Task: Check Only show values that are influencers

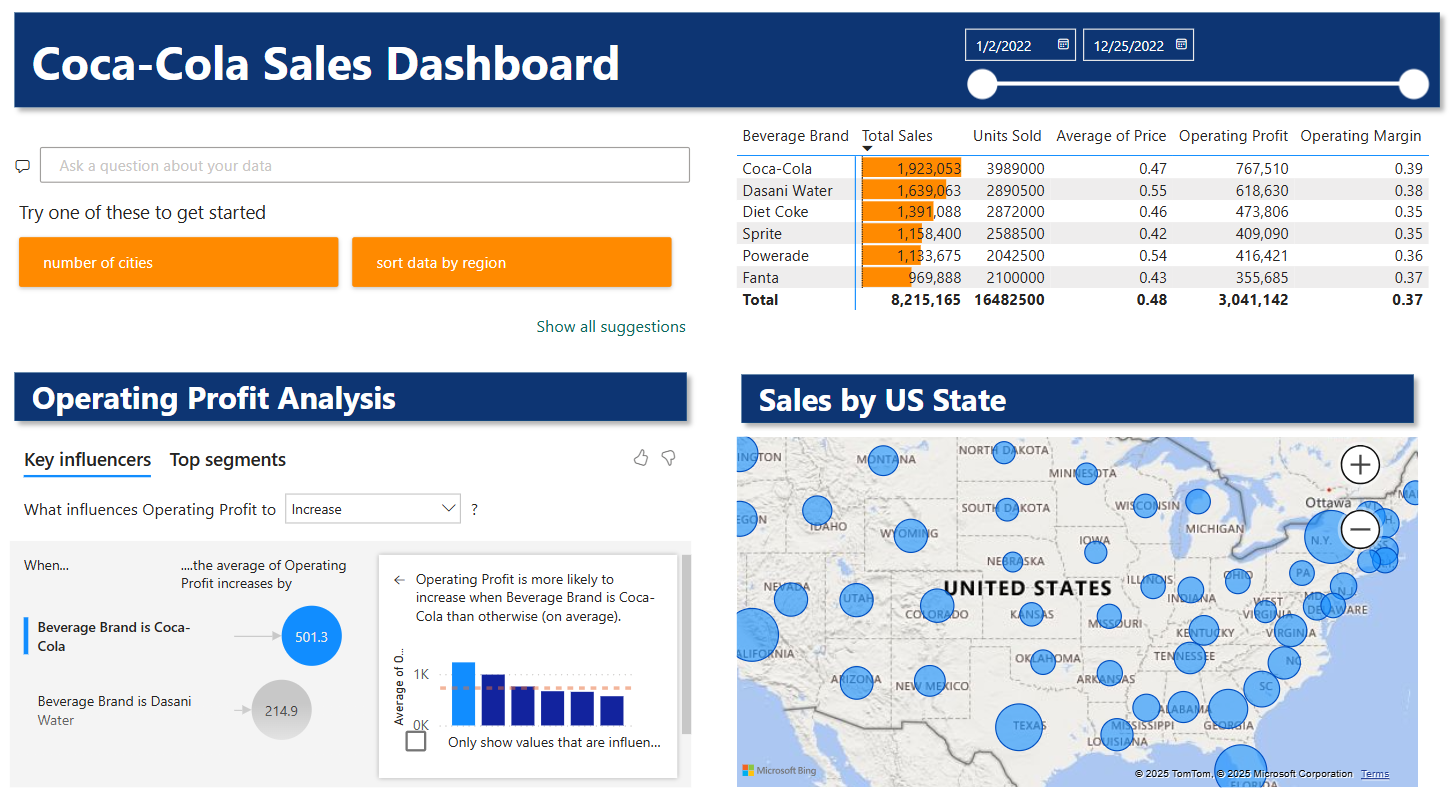Action: (416, 741)
